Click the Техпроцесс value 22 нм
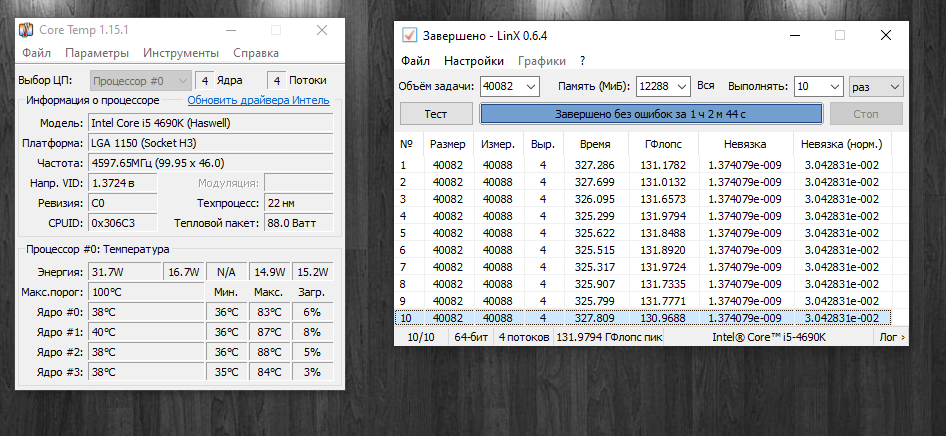 298,203
